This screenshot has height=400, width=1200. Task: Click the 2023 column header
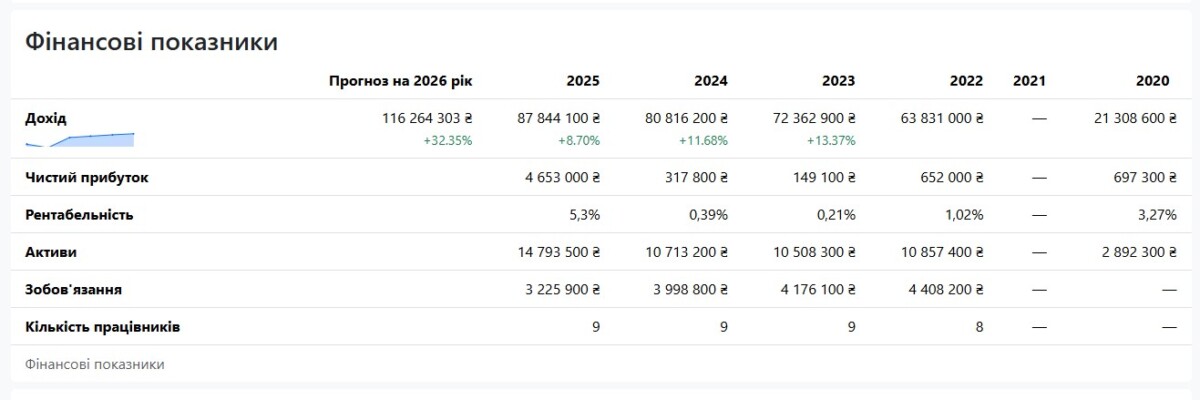(838, 81)
